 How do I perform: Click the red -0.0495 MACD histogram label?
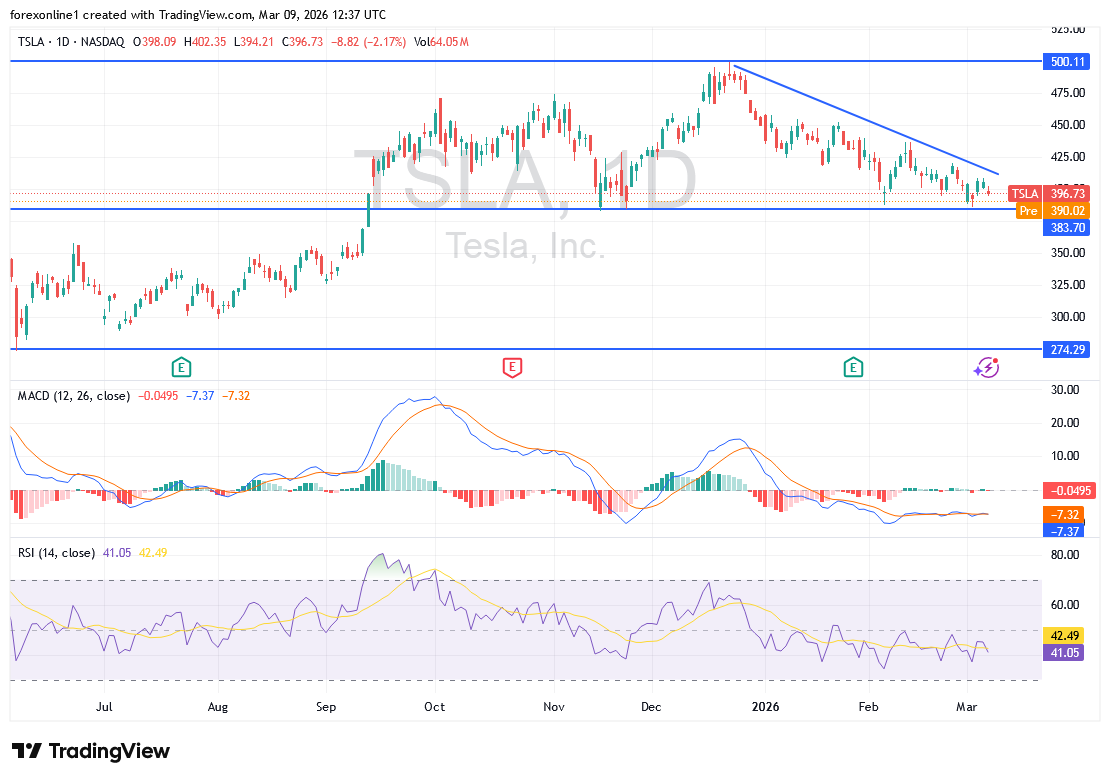coord(1067,490)
